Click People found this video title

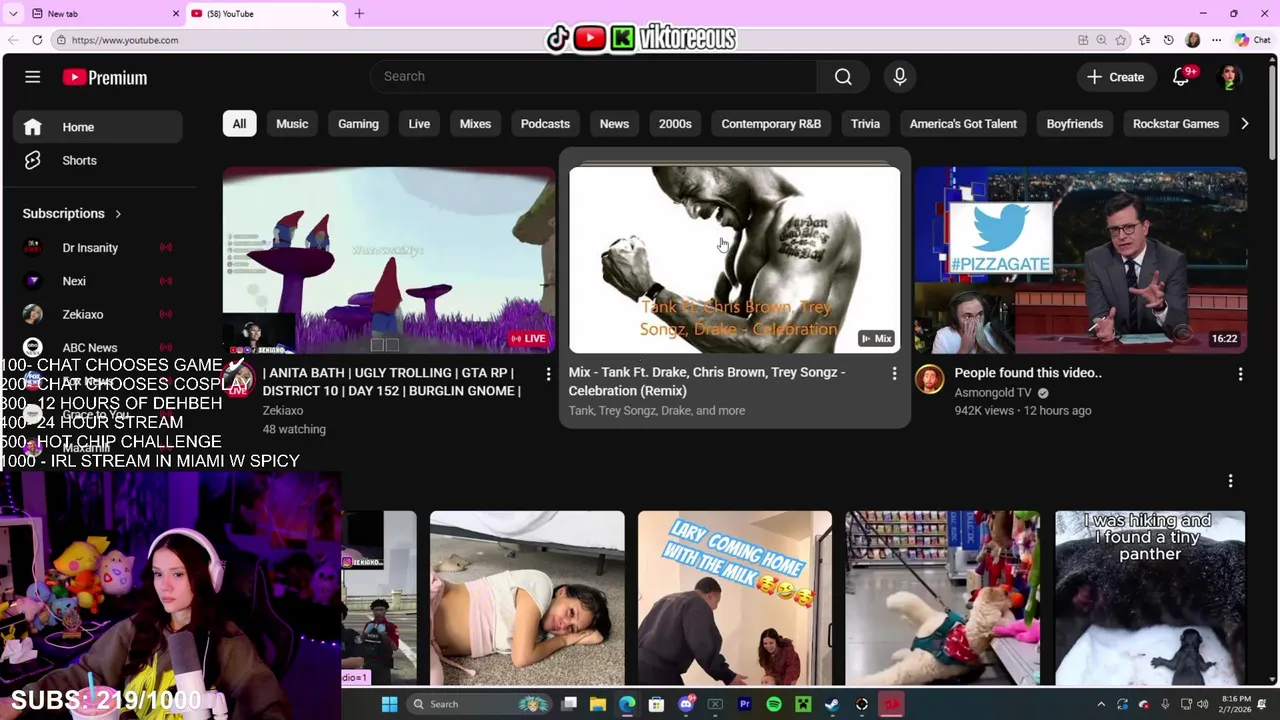click(1028, 373)
